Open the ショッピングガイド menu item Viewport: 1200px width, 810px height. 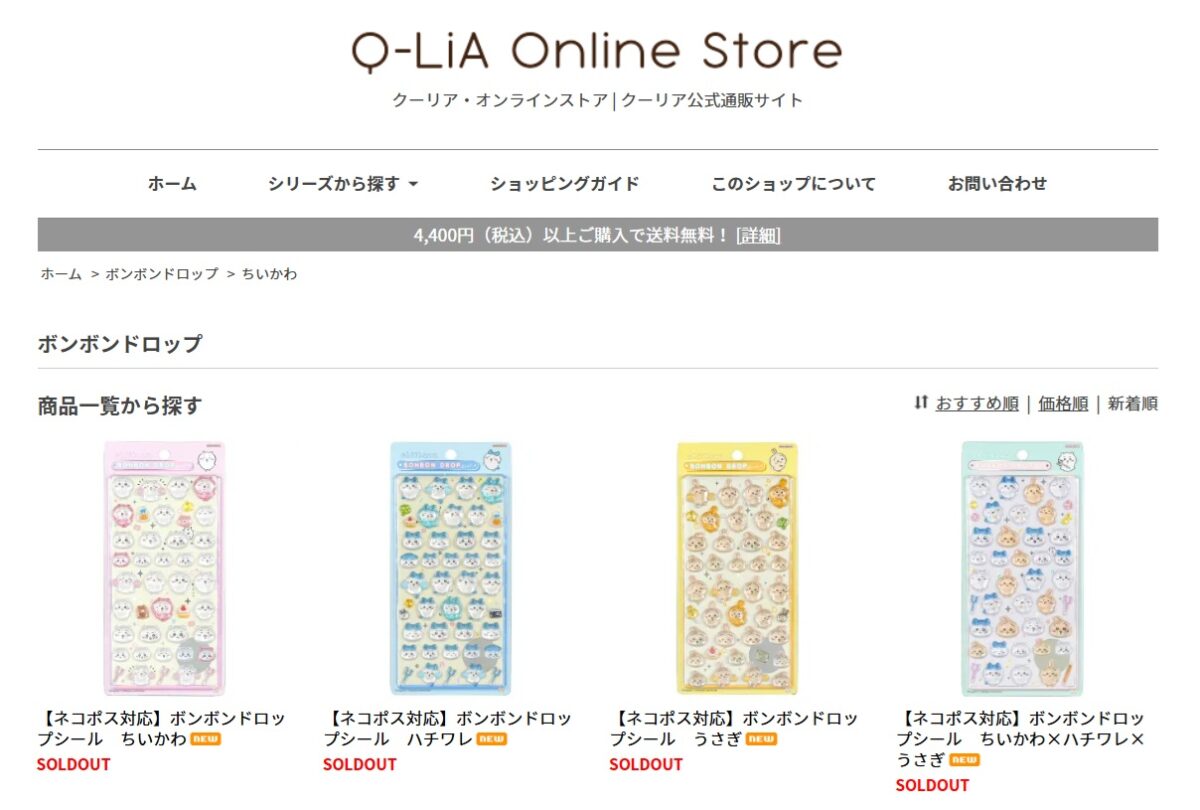pyautogui.click(x=564, y=184)
